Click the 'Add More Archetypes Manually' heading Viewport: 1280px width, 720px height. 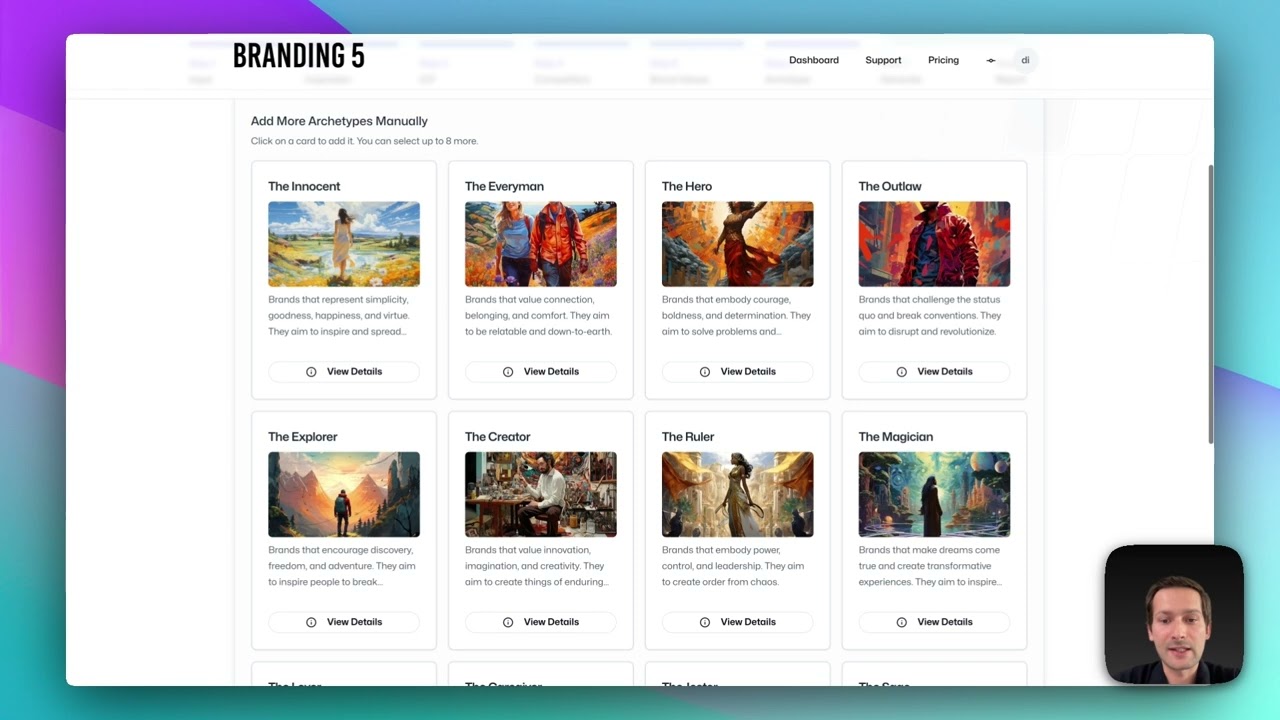pyautogui.click(x=339, y=121)
